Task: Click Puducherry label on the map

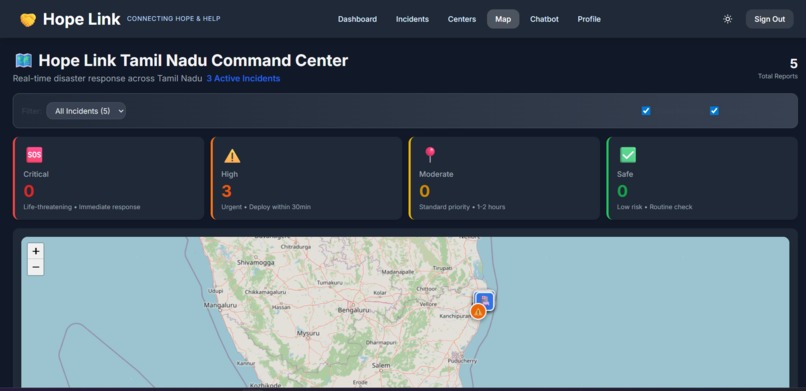Action: point(463,361)
